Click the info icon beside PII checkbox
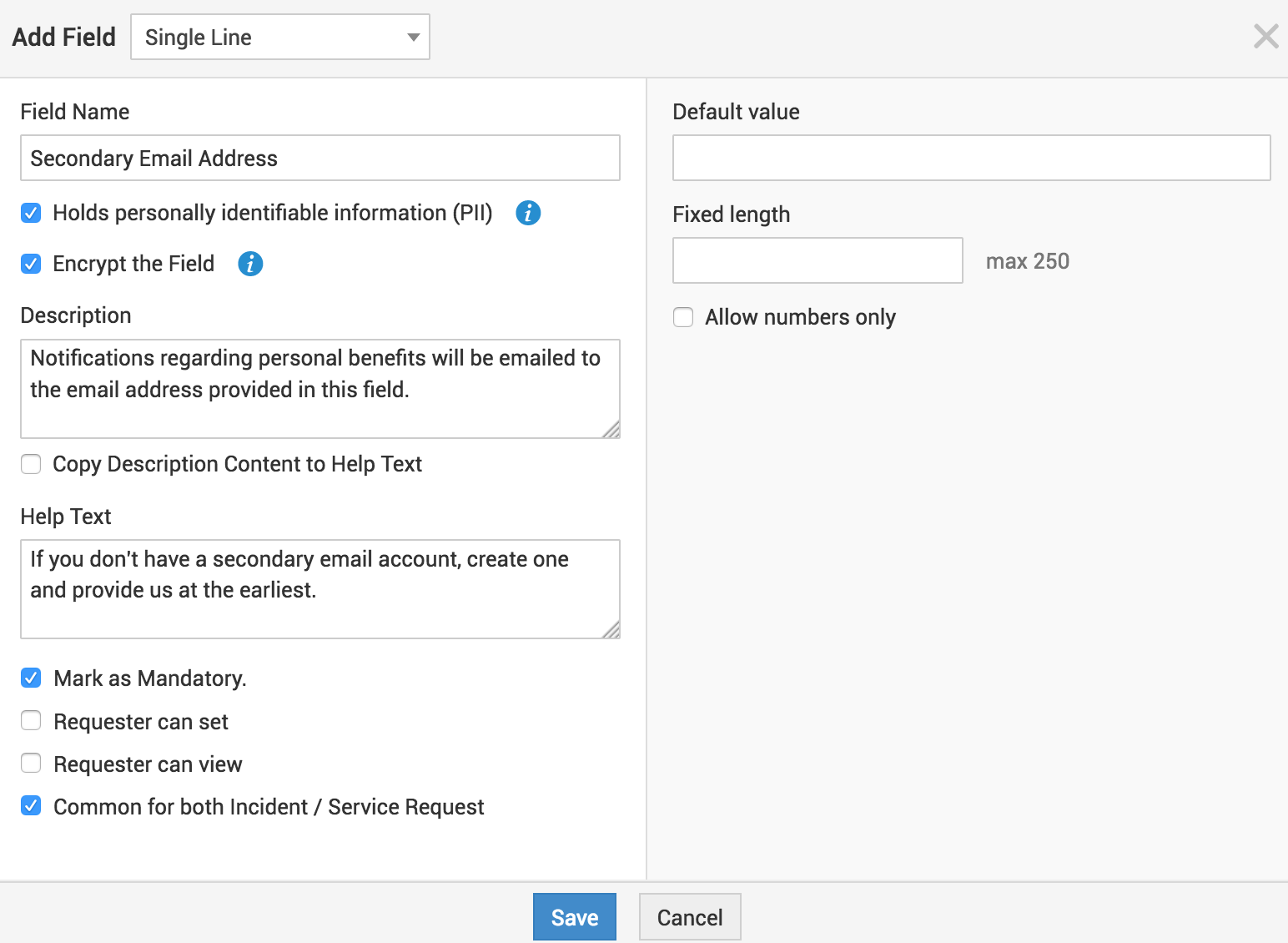 pos(528,213)
